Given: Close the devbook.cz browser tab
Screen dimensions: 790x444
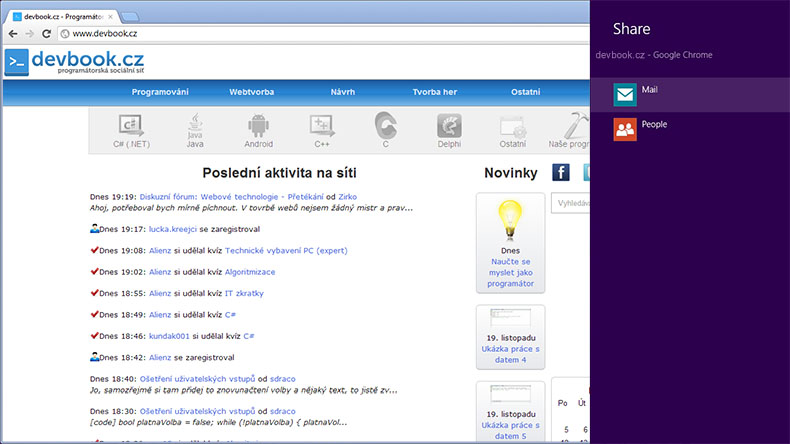Looking at the screenshot, I should coord(110,17).
